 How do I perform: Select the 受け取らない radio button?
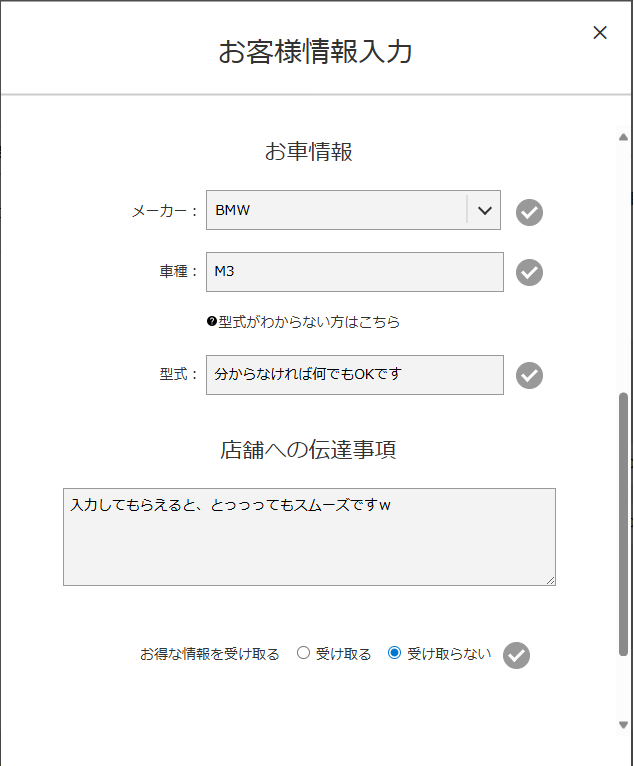(x=394, y=654)
